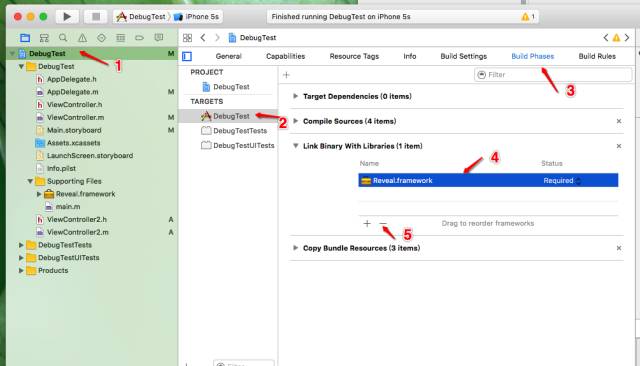The image size is (640, 366).
Task: Show the Breakpoint navigator
Action: [x=139, y=38]
